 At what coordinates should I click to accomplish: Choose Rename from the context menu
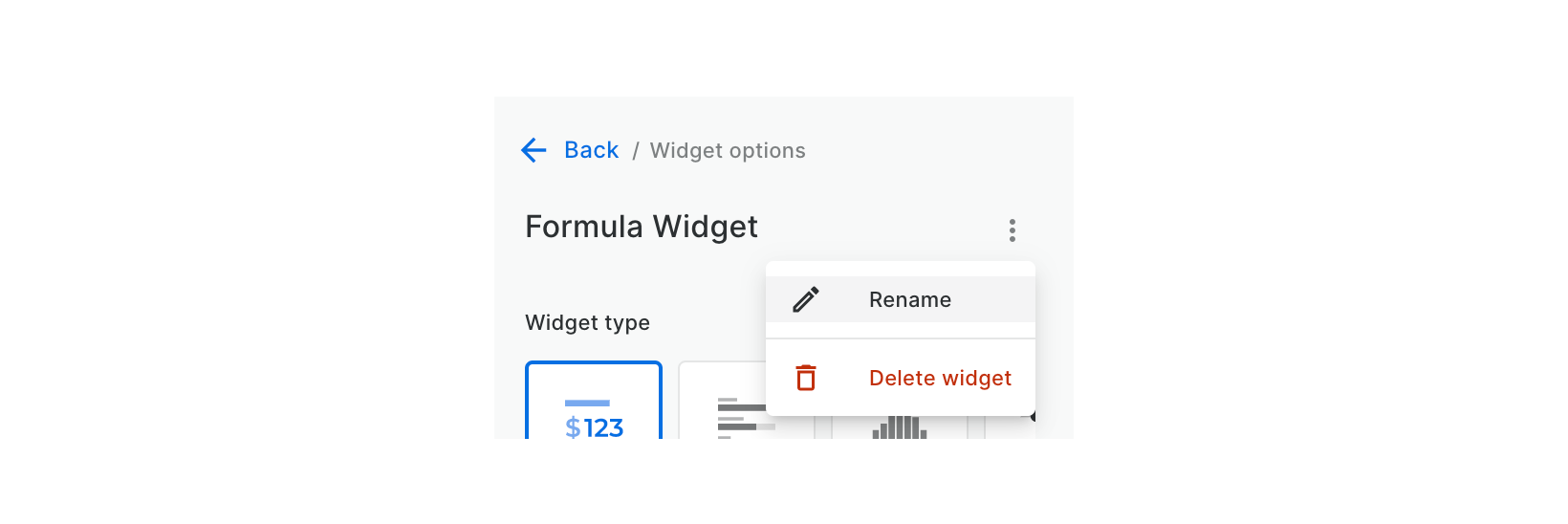pos(909,300)
